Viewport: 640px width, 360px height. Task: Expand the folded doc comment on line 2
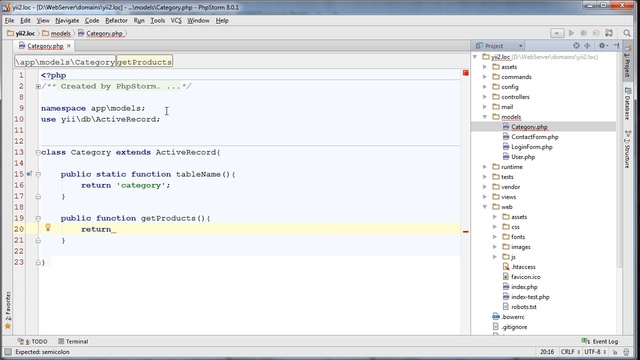(x=38, y=86)
